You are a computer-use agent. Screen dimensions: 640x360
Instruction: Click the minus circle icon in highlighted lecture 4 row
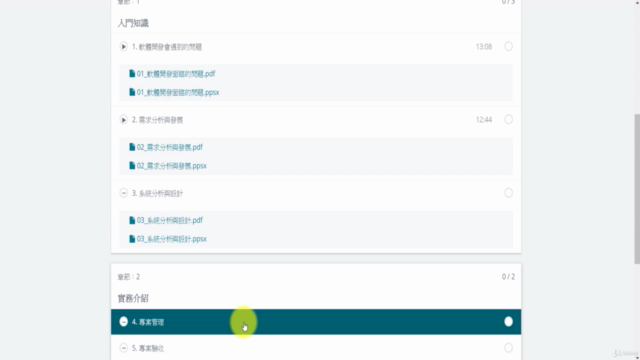[x=123, y=322]
